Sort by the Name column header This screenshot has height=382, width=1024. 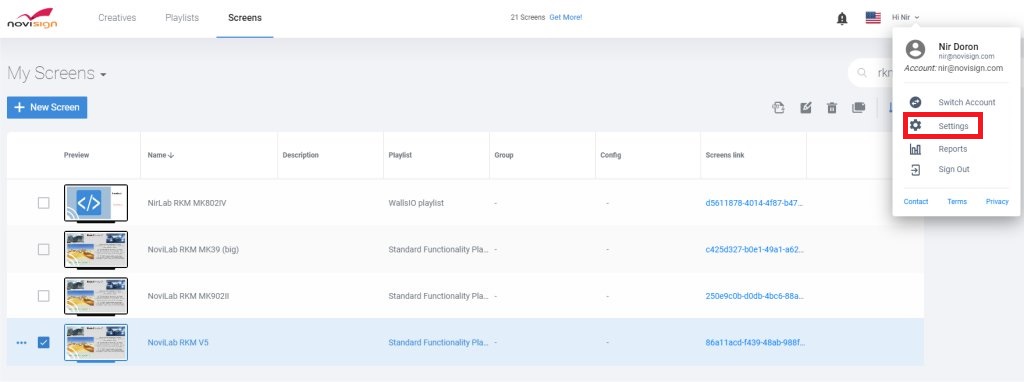pyautogui.click(x=161, y=155)
